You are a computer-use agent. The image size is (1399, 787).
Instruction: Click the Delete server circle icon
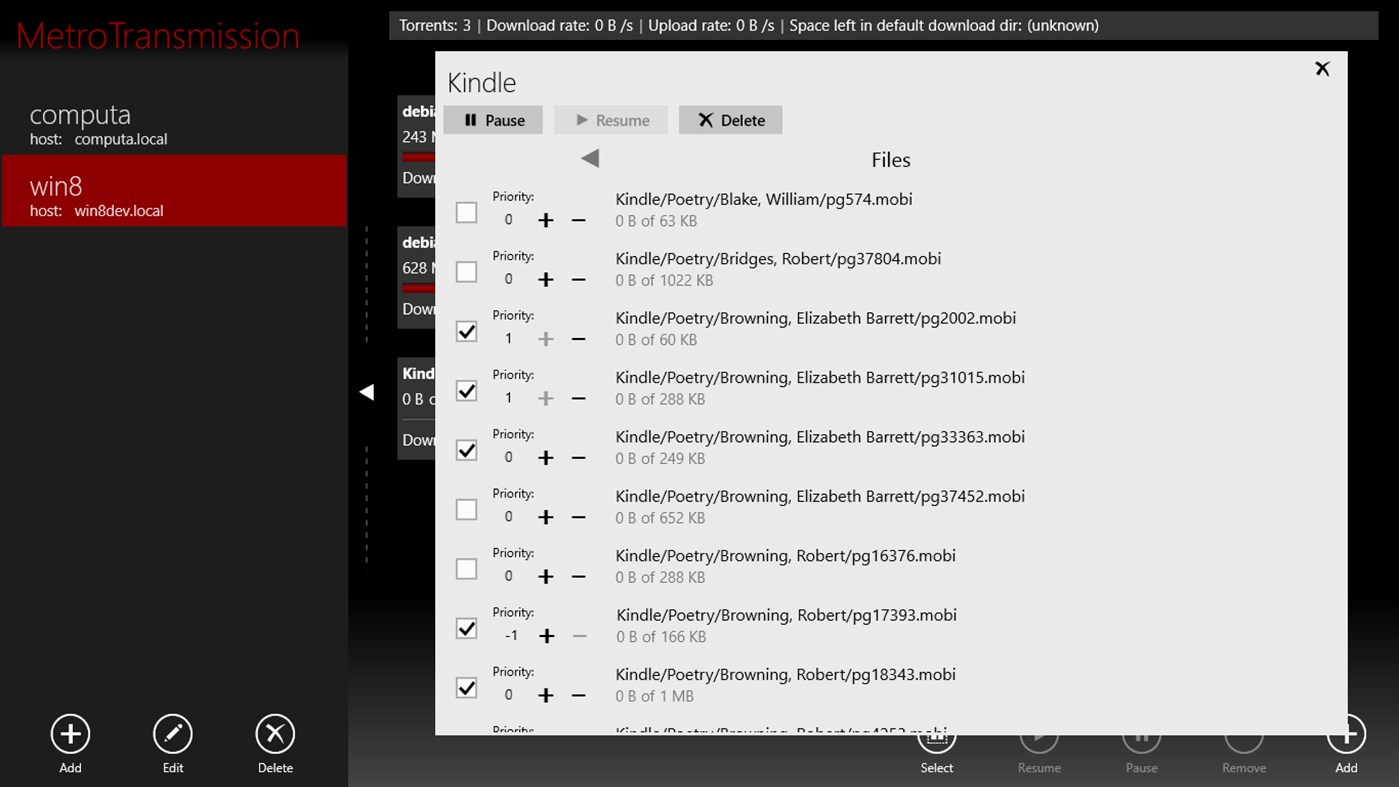275,734
